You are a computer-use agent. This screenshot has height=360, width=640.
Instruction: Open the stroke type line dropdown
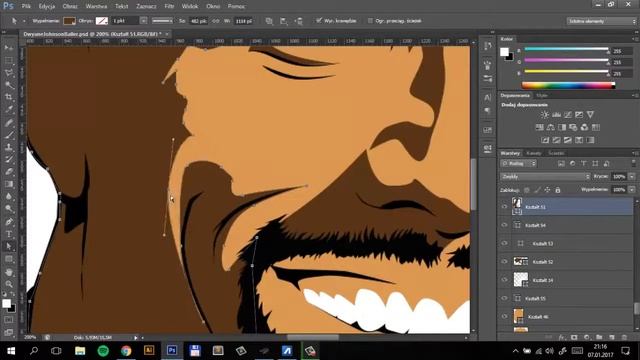point(162,20)
